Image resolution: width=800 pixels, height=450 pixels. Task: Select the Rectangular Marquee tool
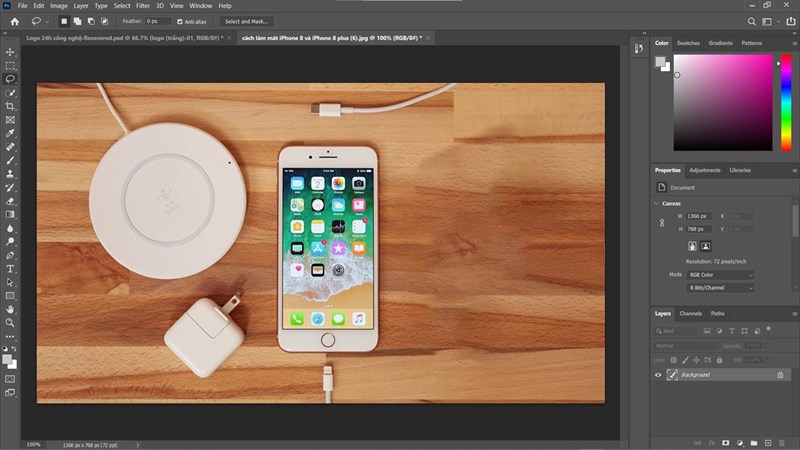[10, 66]
